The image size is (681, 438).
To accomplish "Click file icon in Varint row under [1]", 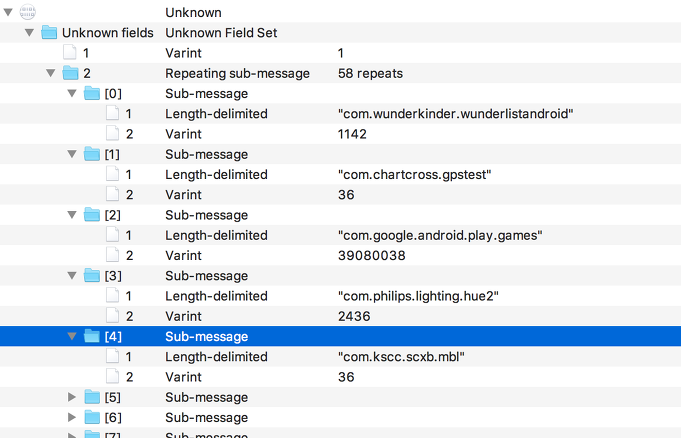I will click(112, 194).
